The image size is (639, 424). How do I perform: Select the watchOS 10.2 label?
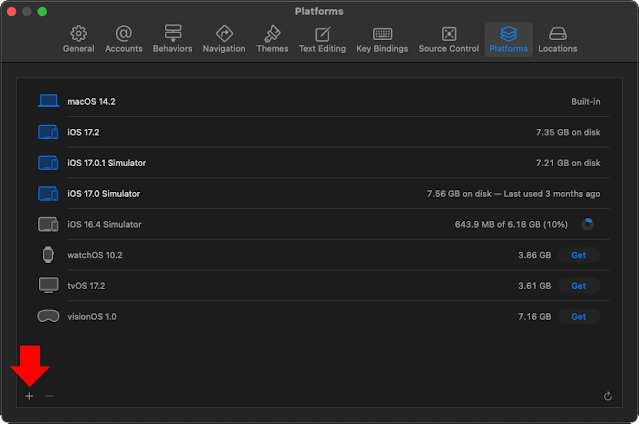pyautogui.click(x=95, y=255)
